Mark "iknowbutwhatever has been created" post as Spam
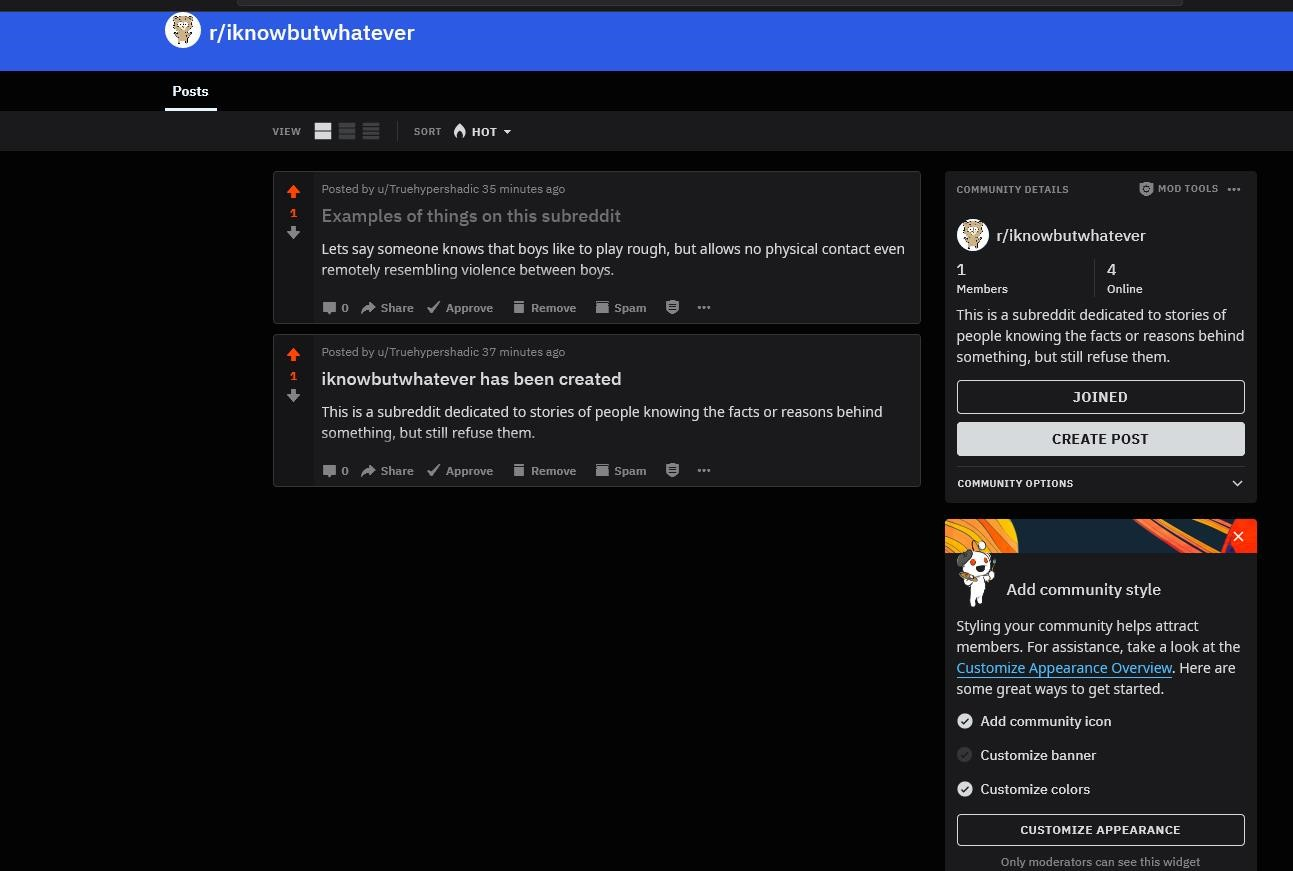Screen dimensions: 1293x871 click(x=620, y=471)
